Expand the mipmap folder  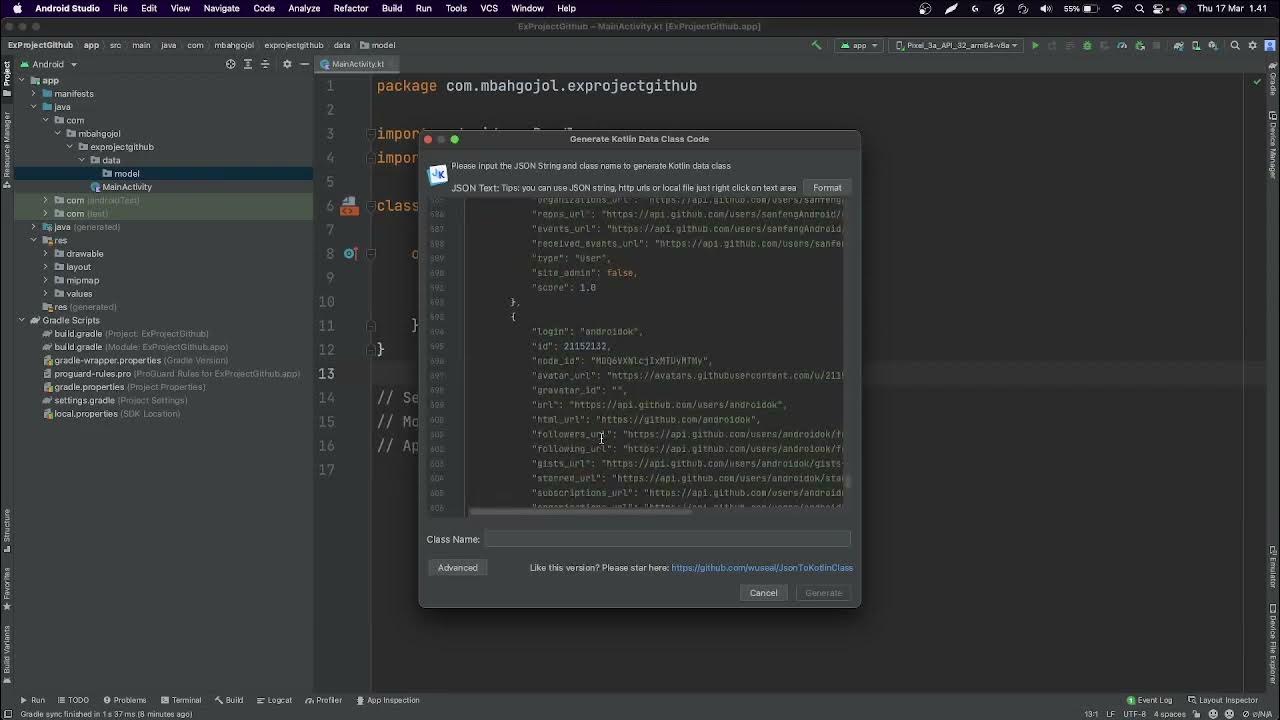(46, 280)
